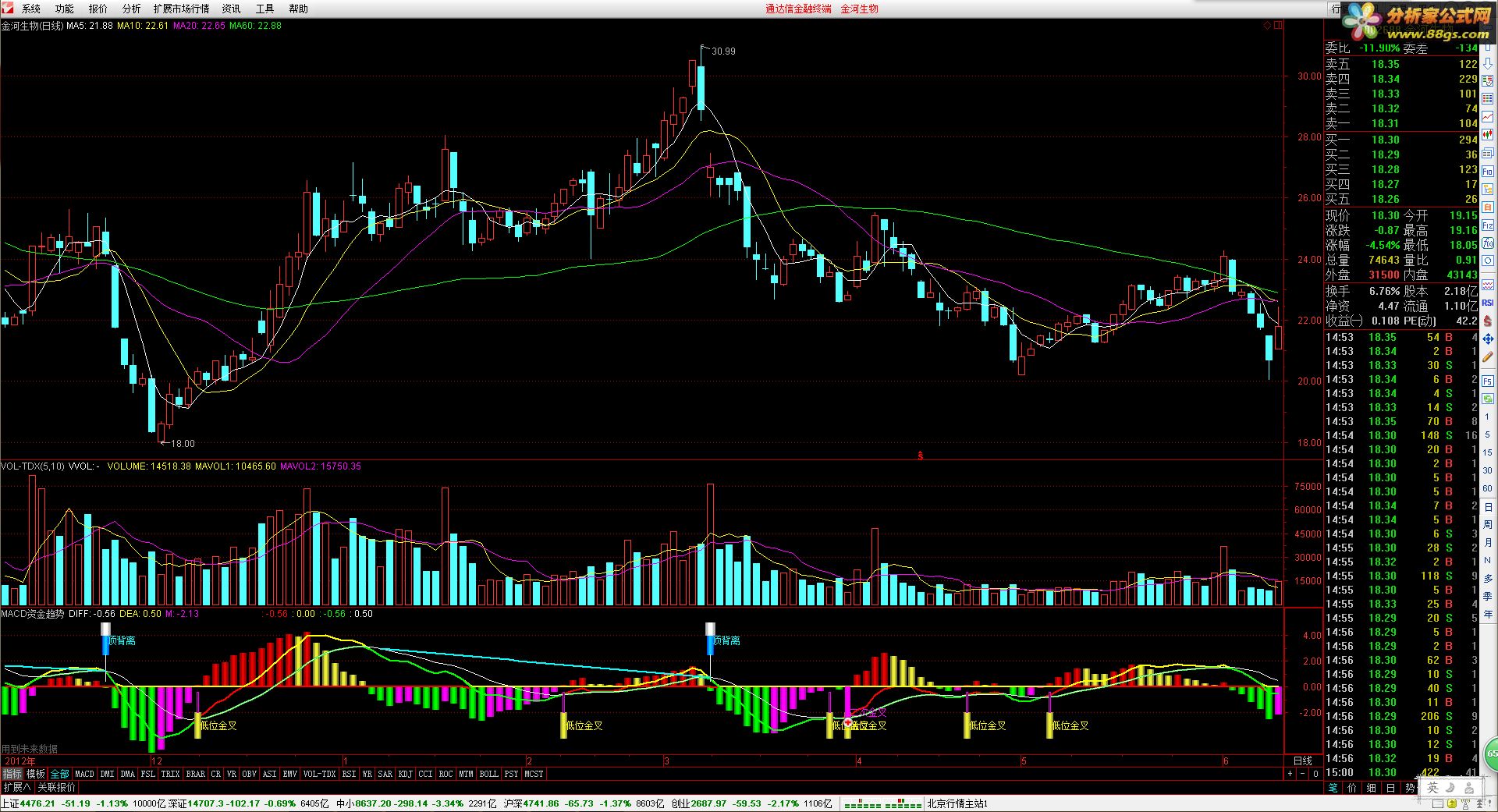Click the F12 trading icon

pyautogui.click(x=1488, y=225)
